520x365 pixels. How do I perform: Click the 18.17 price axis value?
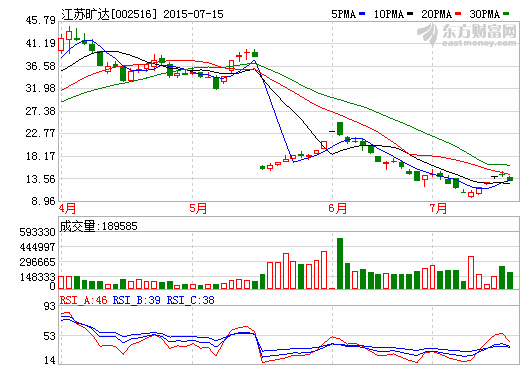(x=41, y=156)
